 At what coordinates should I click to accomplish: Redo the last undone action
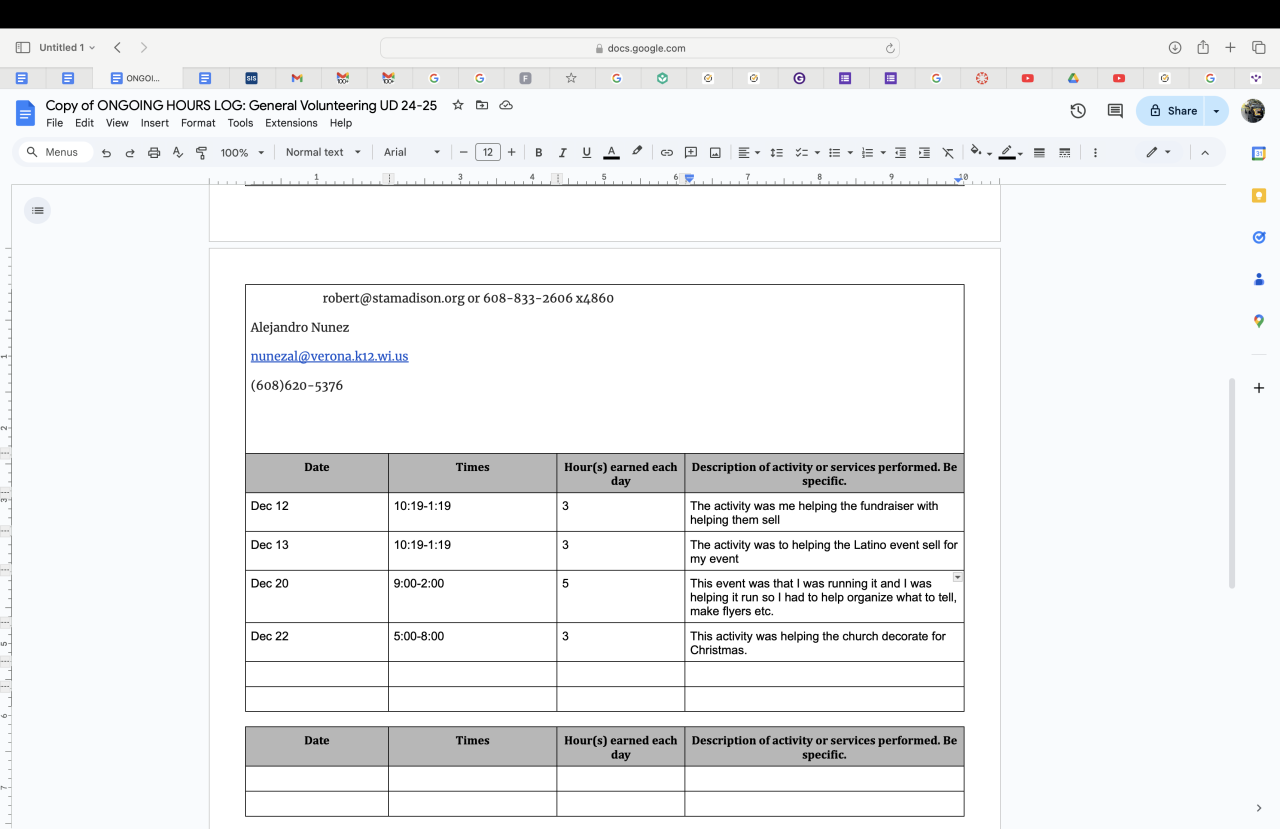[x=130, y=153]
